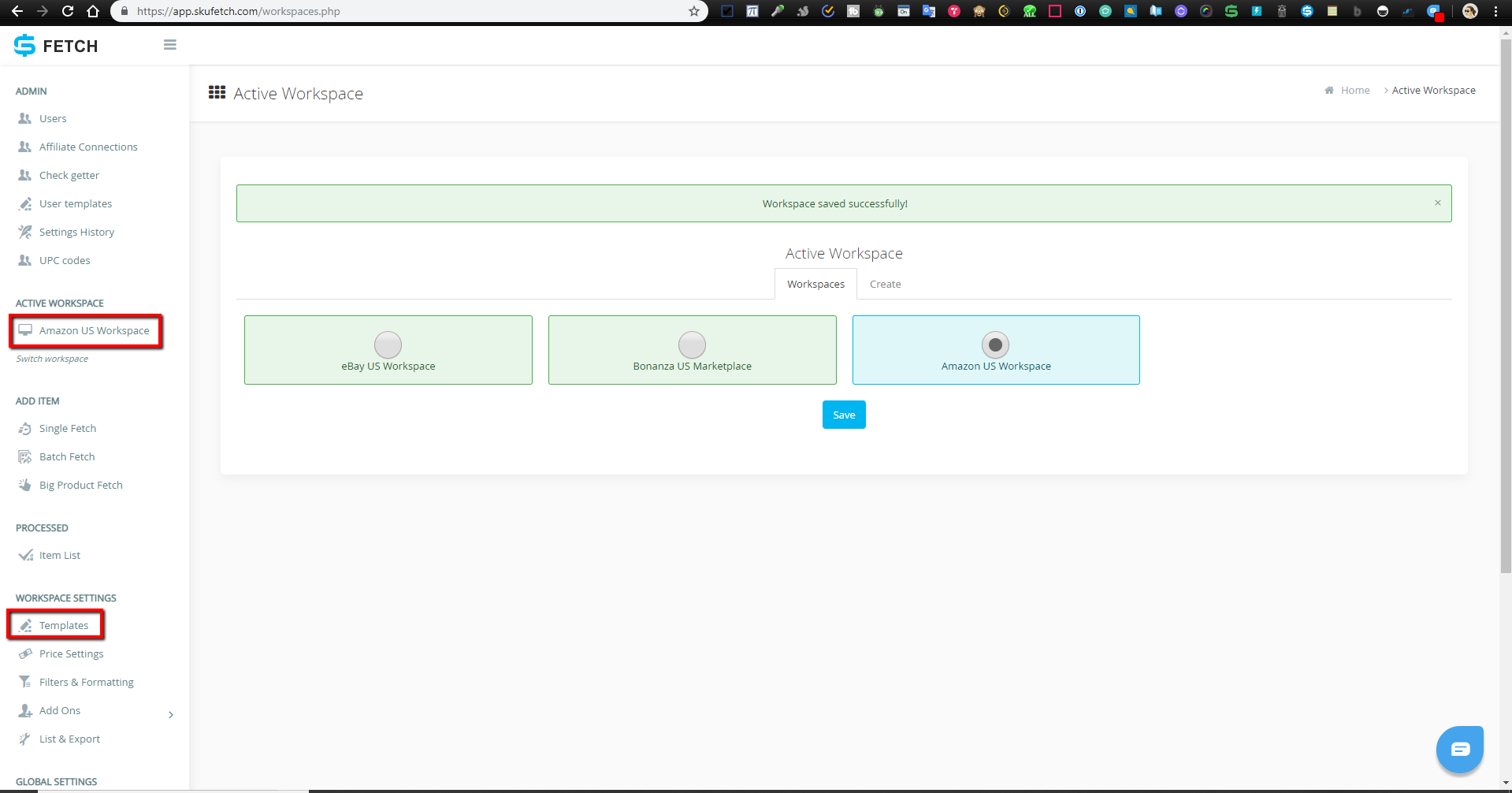Dismiss the Workspace saved successfully alert
Screen dimensions: 1512x793
(1438, 203)
